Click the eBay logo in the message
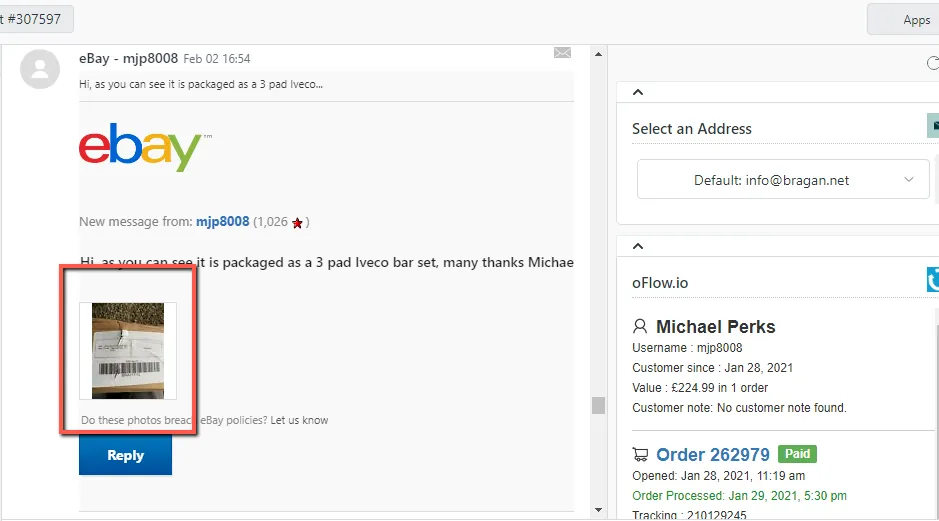 coord(146,147)
